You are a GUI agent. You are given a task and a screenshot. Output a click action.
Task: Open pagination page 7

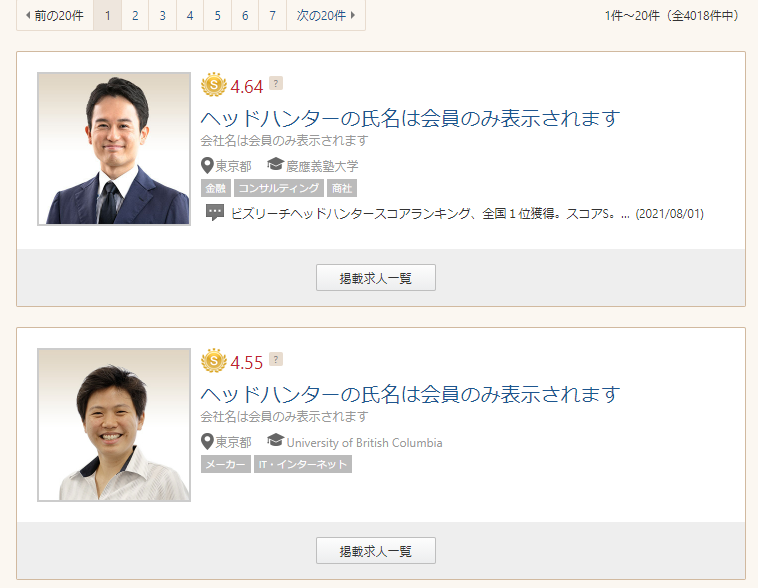tap(273, 15)
